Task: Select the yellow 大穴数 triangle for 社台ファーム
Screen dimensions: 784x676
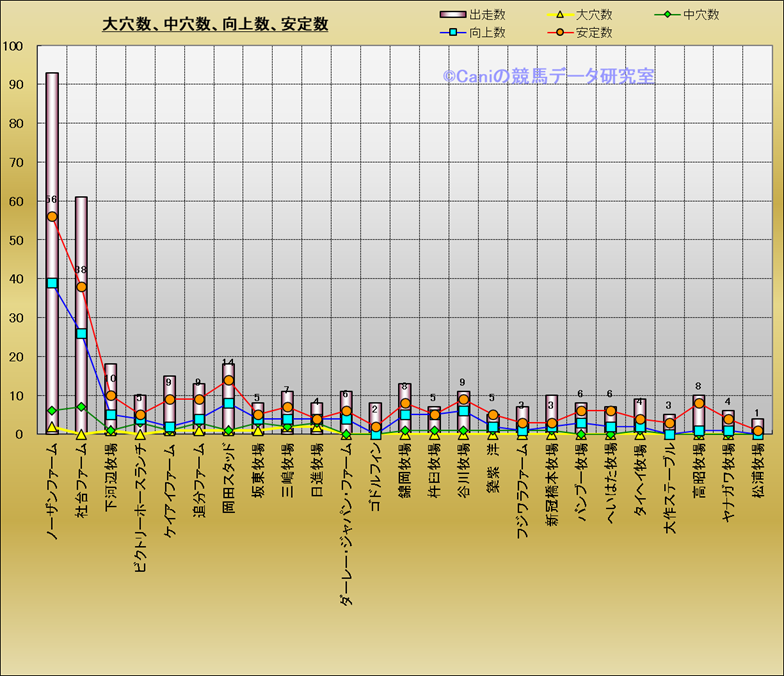Action: coord(81,434)
